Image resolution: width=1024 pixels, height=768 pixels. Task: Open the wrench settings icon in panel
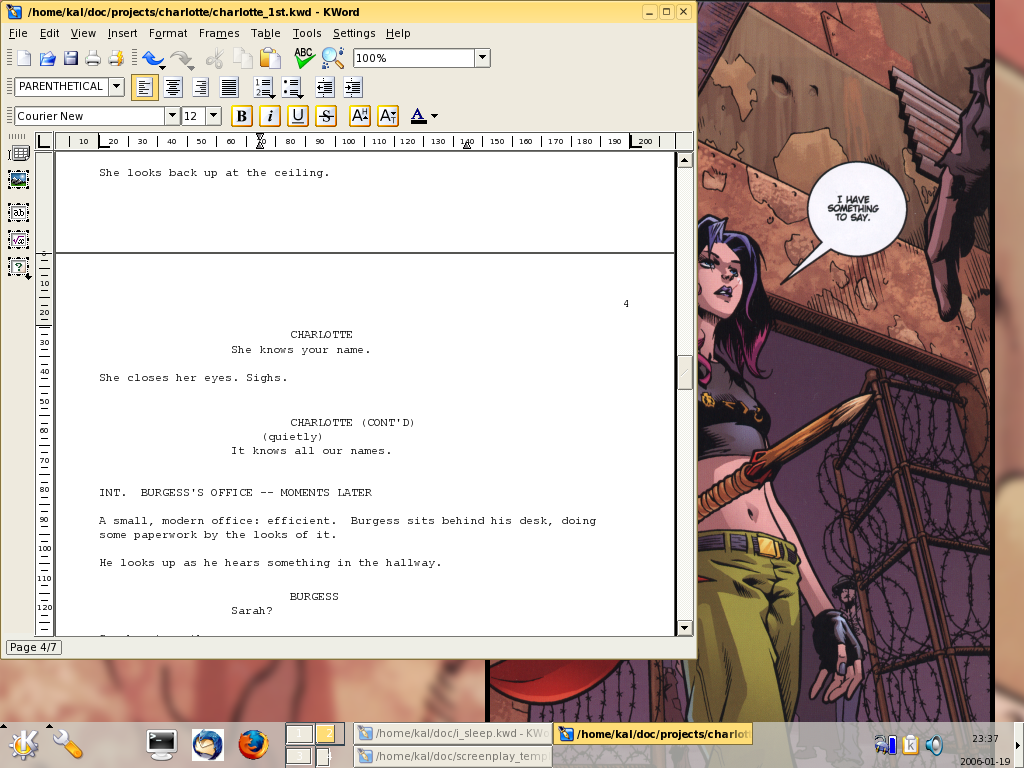coord(67,744)
